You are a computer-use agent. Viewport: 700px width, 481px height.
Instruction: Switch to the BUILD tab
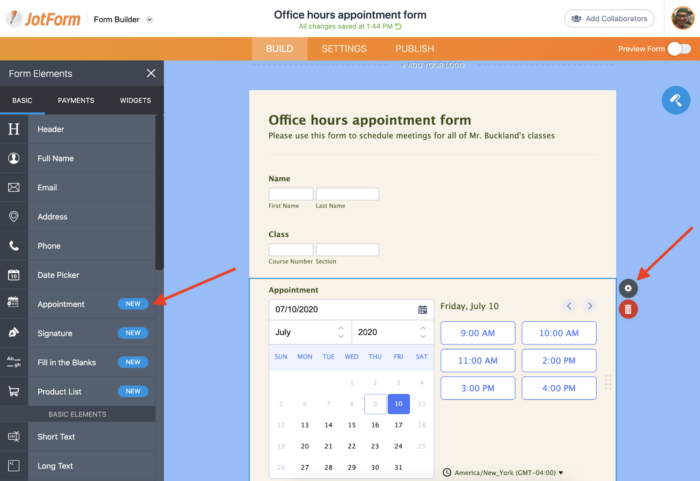click(x=279, y=49)
